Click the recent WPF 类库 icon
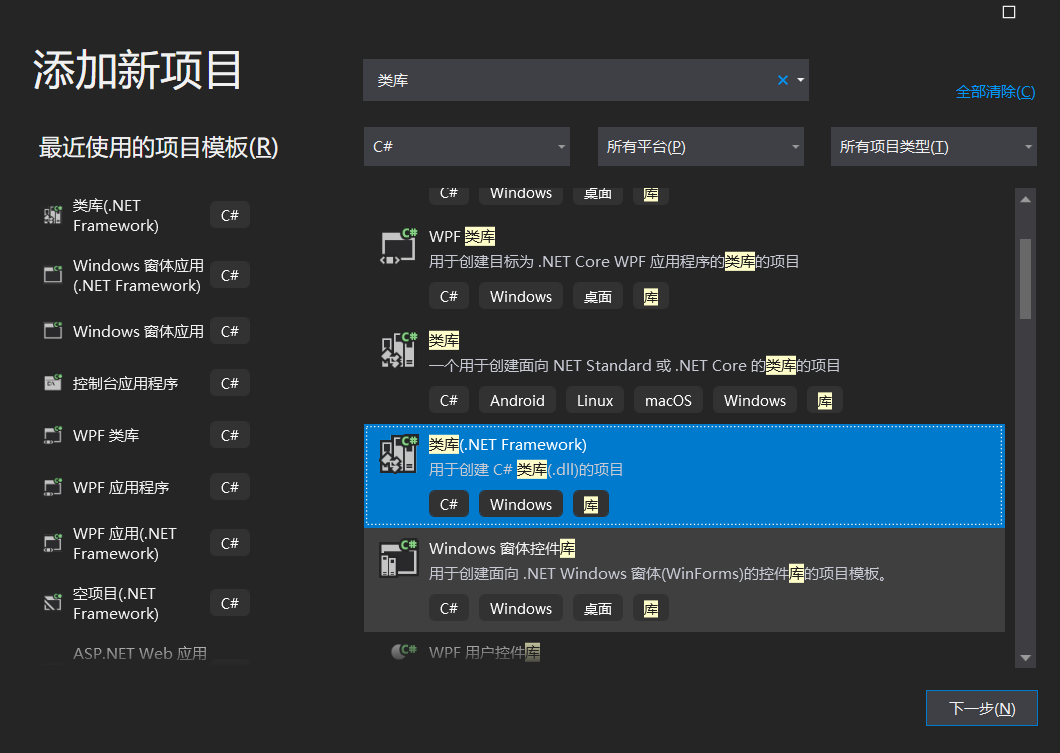Screen dimensions: 1060x753 click(x=53, y=435)
